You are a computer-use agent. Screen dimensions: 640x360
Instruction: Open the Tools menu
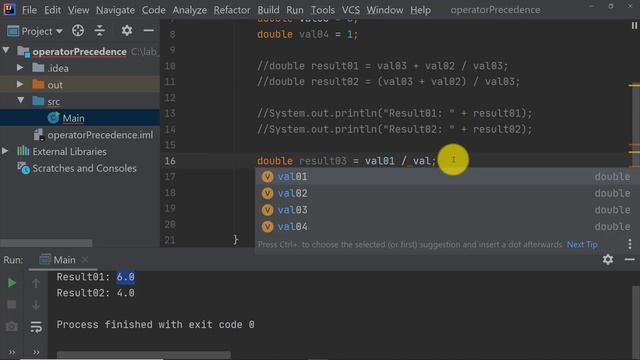tap(323, 10)
